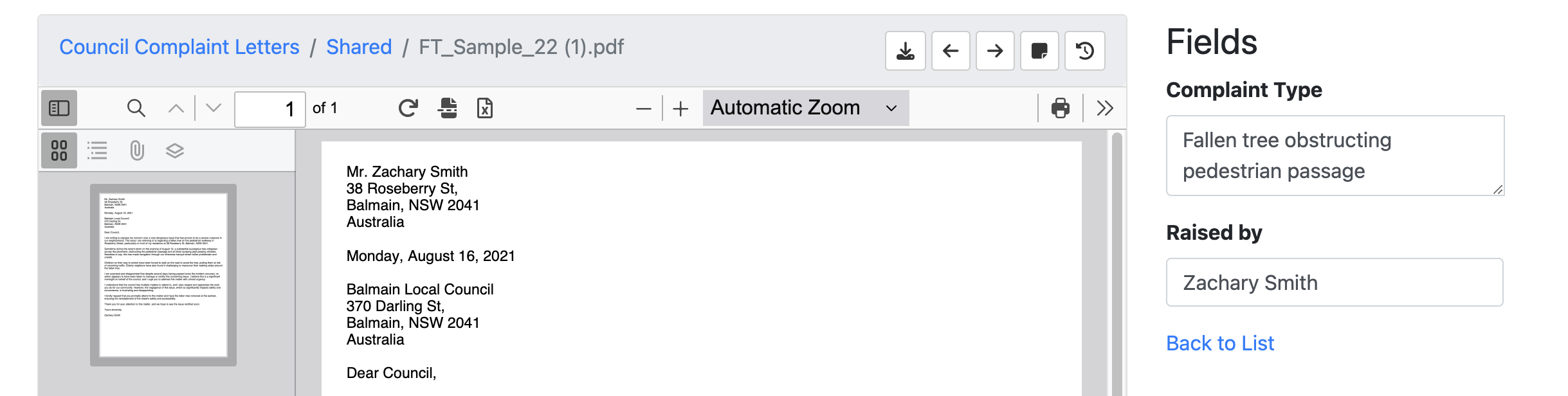The width and height of the screenshot is (1568, 396).
Task: Add a note with the sticky note icon
Action: tap(1039, 51)
